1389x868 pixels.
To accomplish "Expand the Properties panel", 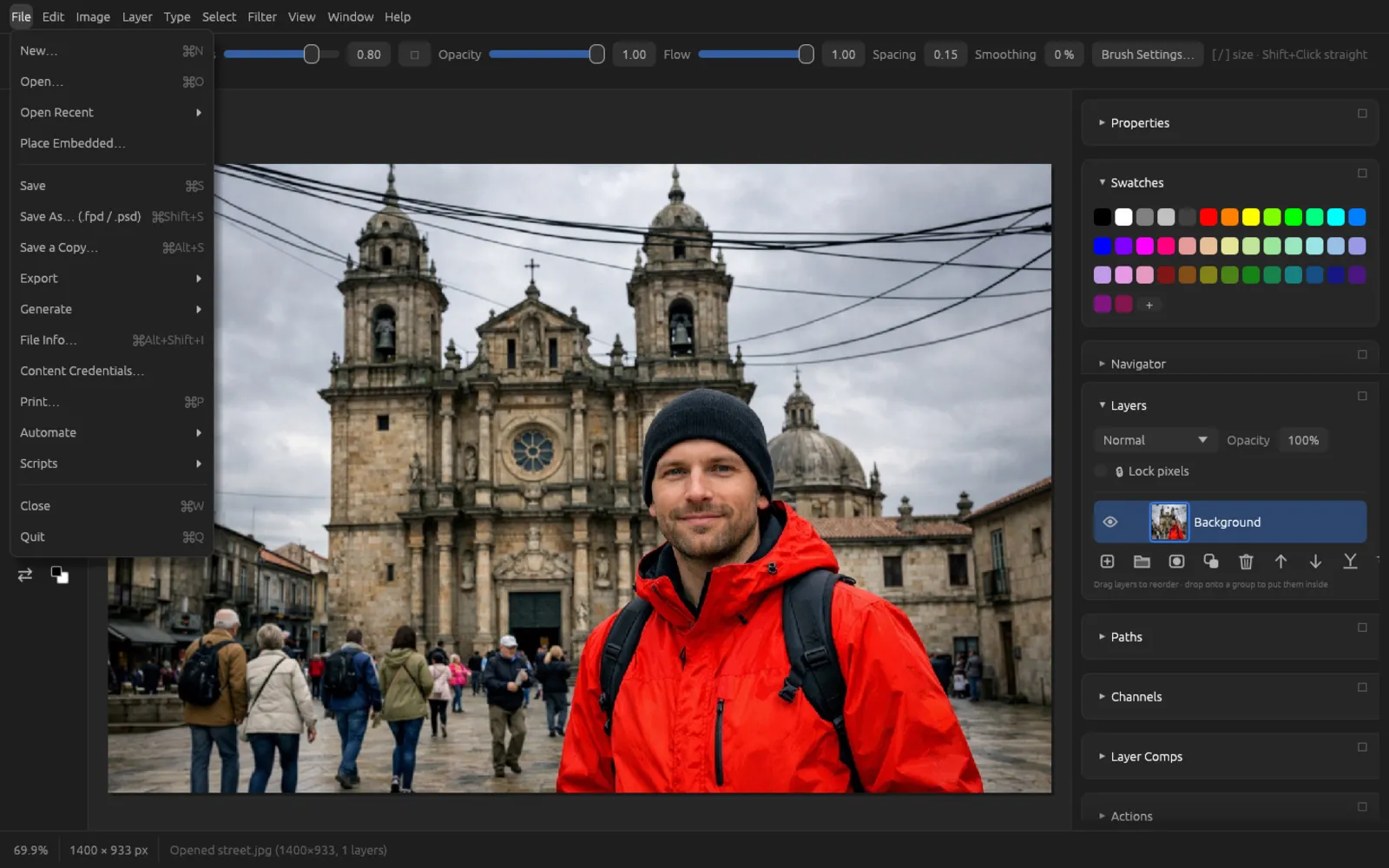I will (1102, 122).
